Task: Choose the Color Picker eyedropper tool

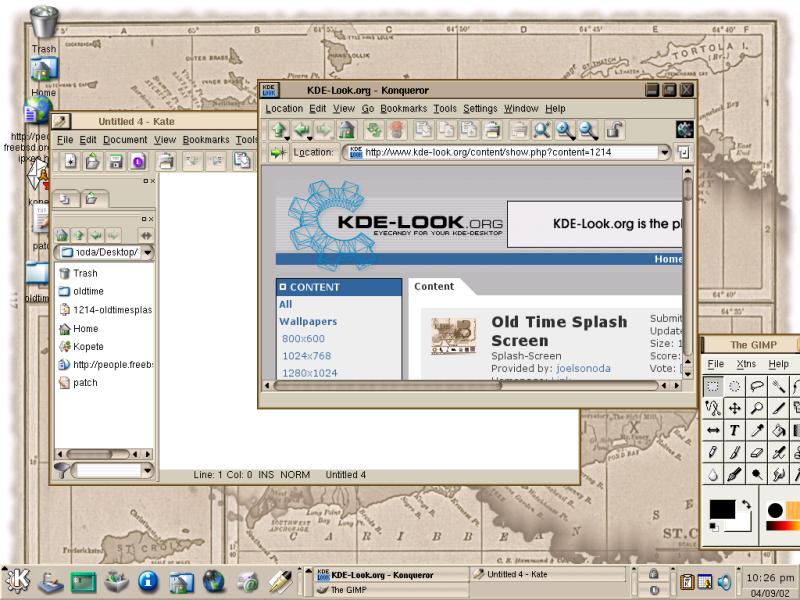Action: pyautogui.click(x=757, y=430)
